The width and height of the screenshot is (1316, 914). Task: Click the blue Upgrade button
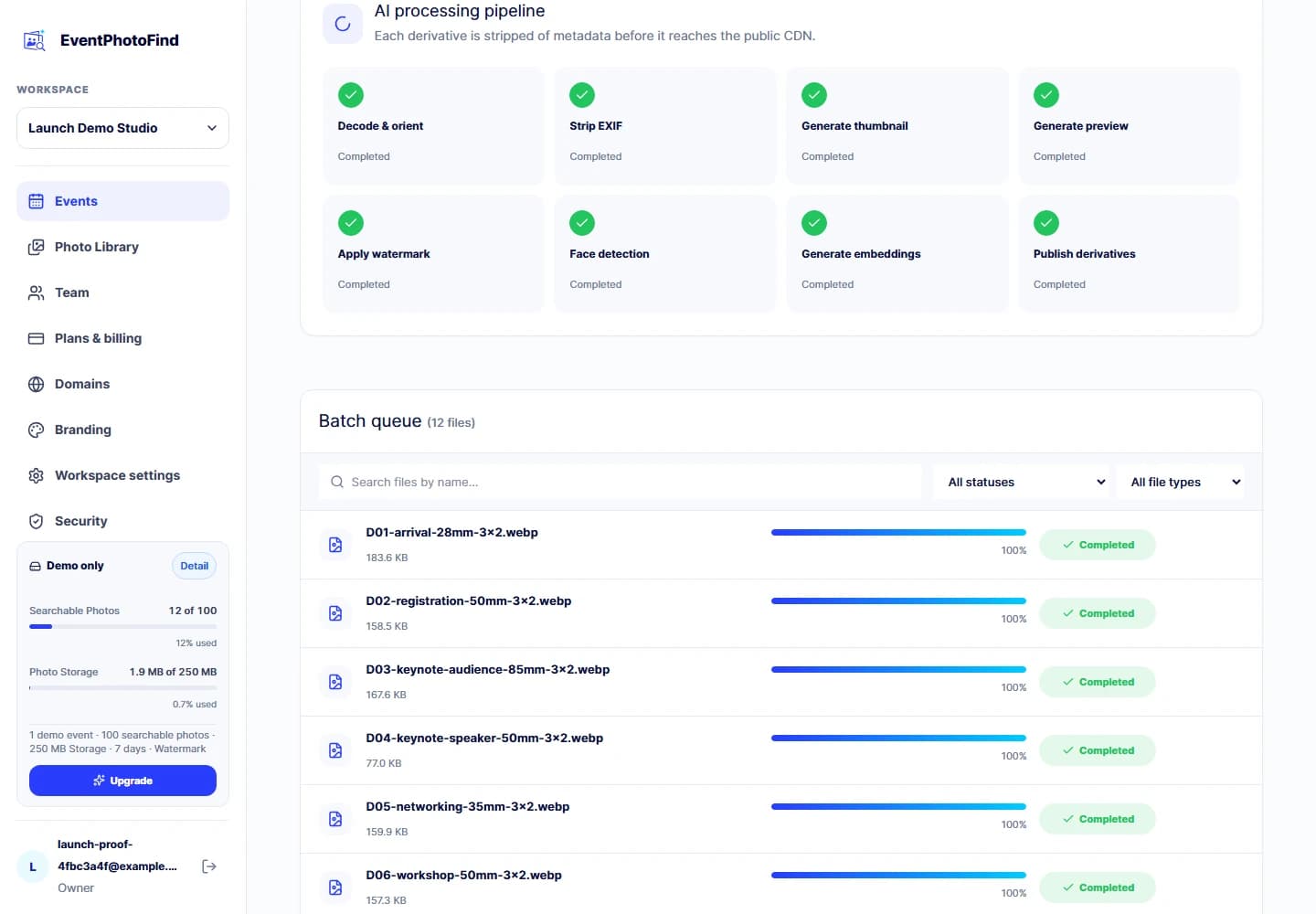122,781
